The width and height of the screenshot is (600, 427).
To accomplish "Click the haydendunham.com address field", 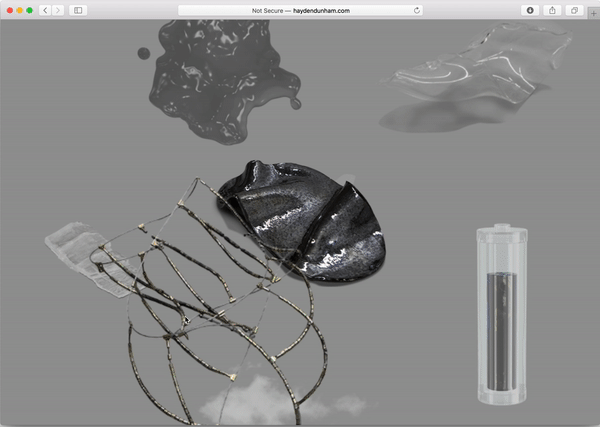I will coord(300,10).
